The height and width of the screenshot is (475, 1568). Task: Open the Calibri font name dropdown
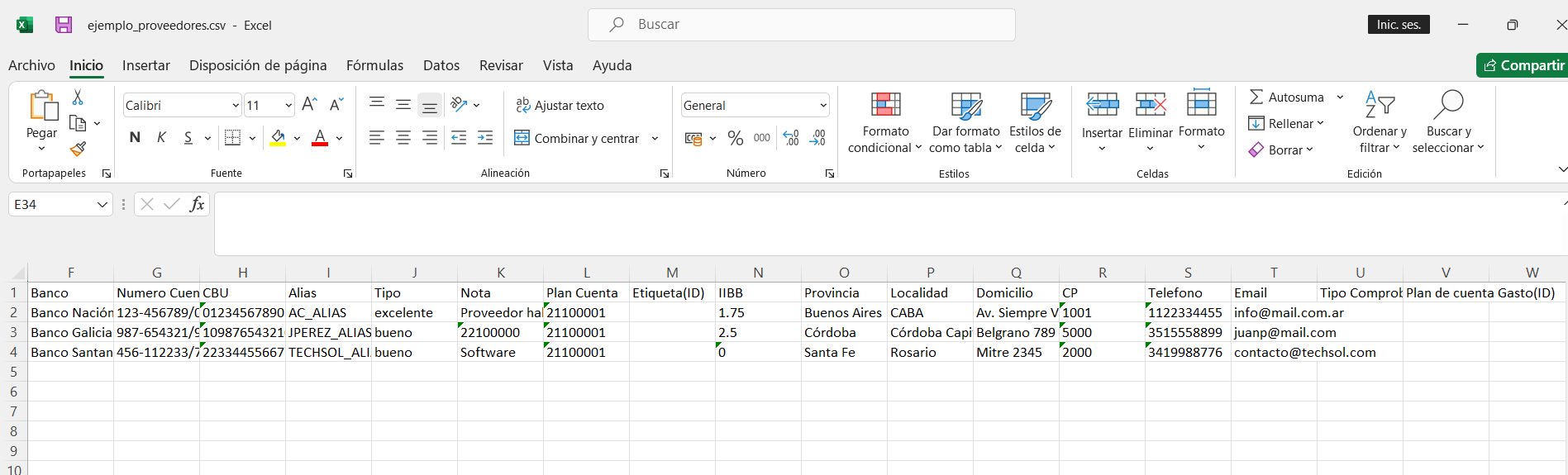[236, 105]
